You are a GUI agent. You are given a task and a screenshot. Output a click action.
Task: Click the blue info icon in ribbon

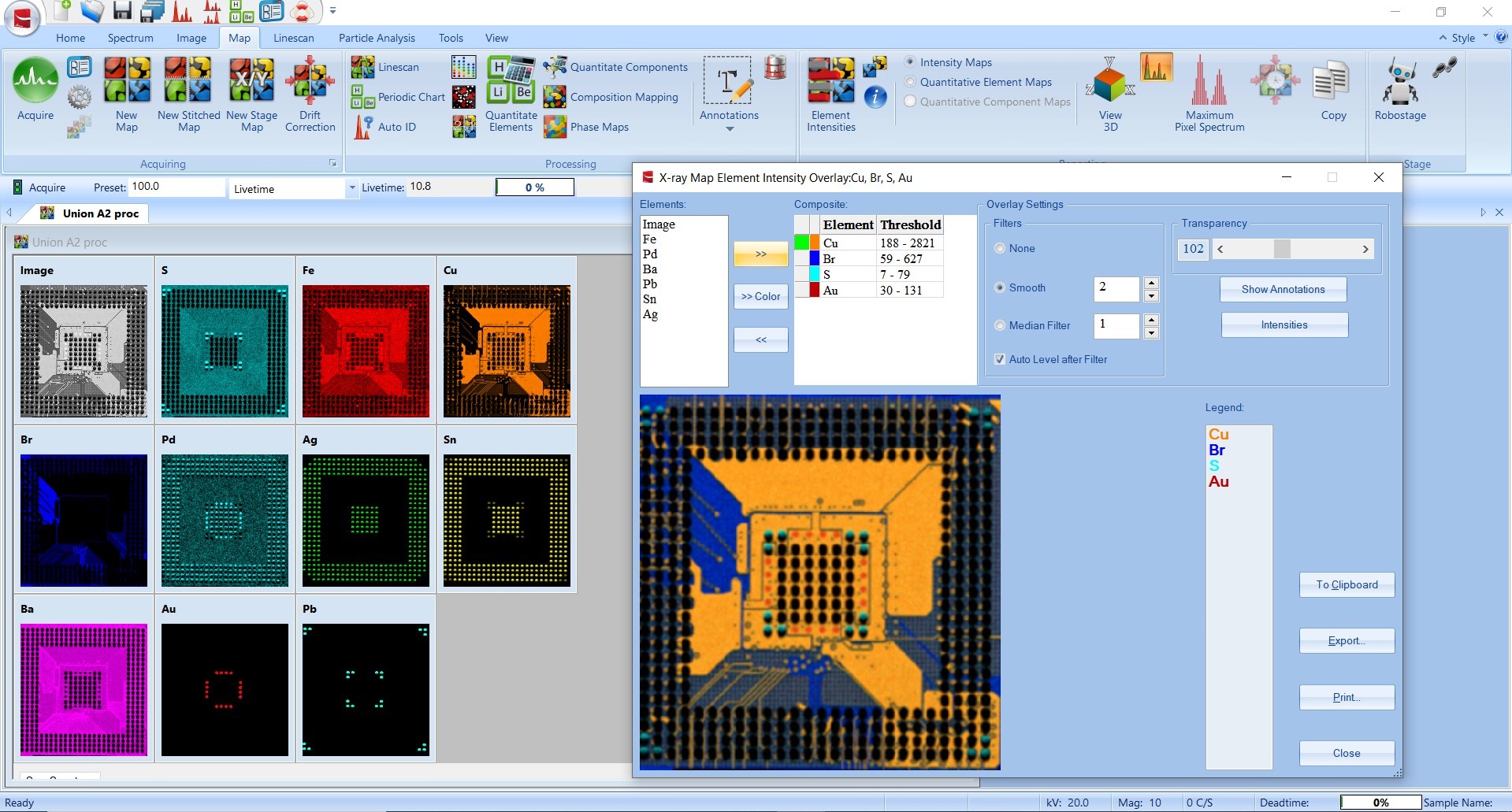click(x=875, y=97)
